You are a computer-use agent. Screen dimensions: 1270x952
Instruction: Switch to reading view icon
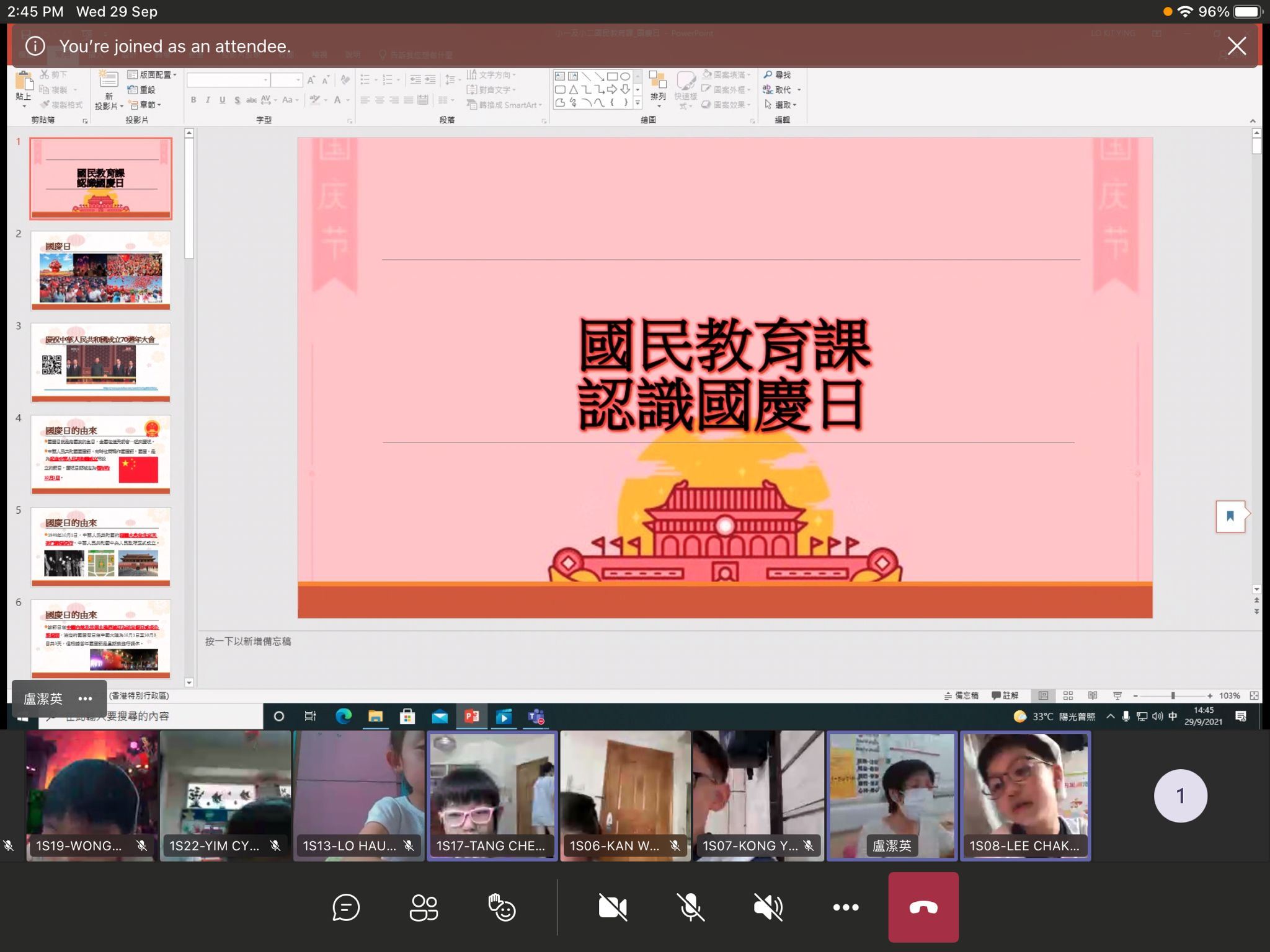click(x=1093, y=695)
